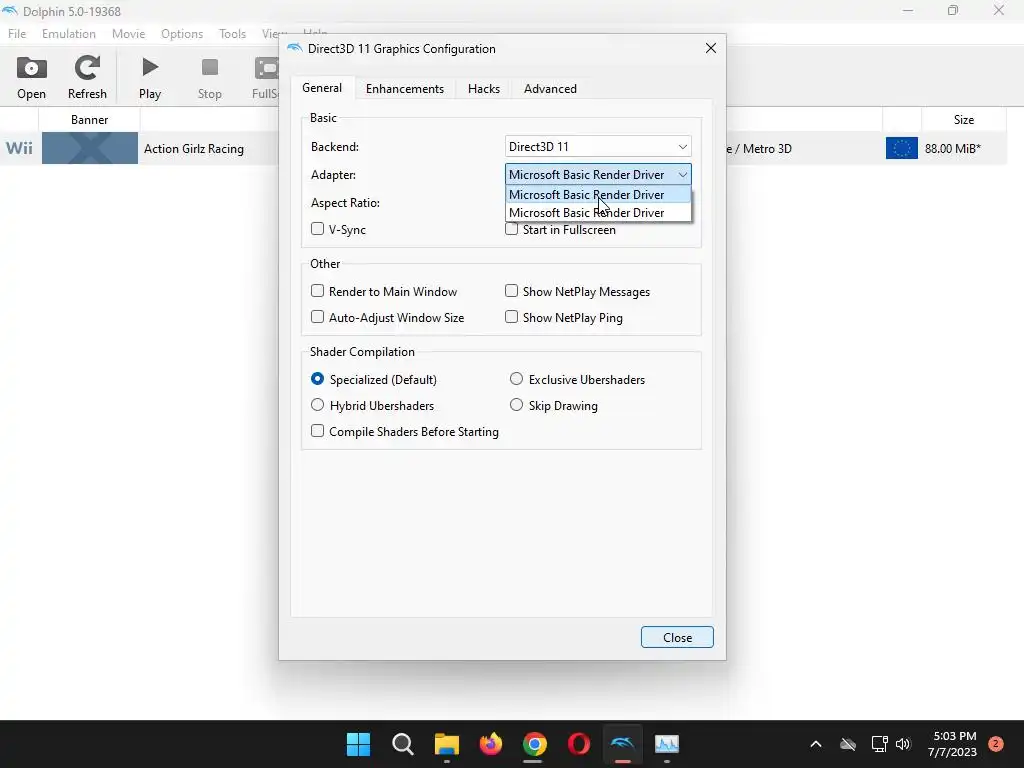1024x768 pixels.
Task: Collapse the Adapter dropdown combo box
Action: point(598,174)
